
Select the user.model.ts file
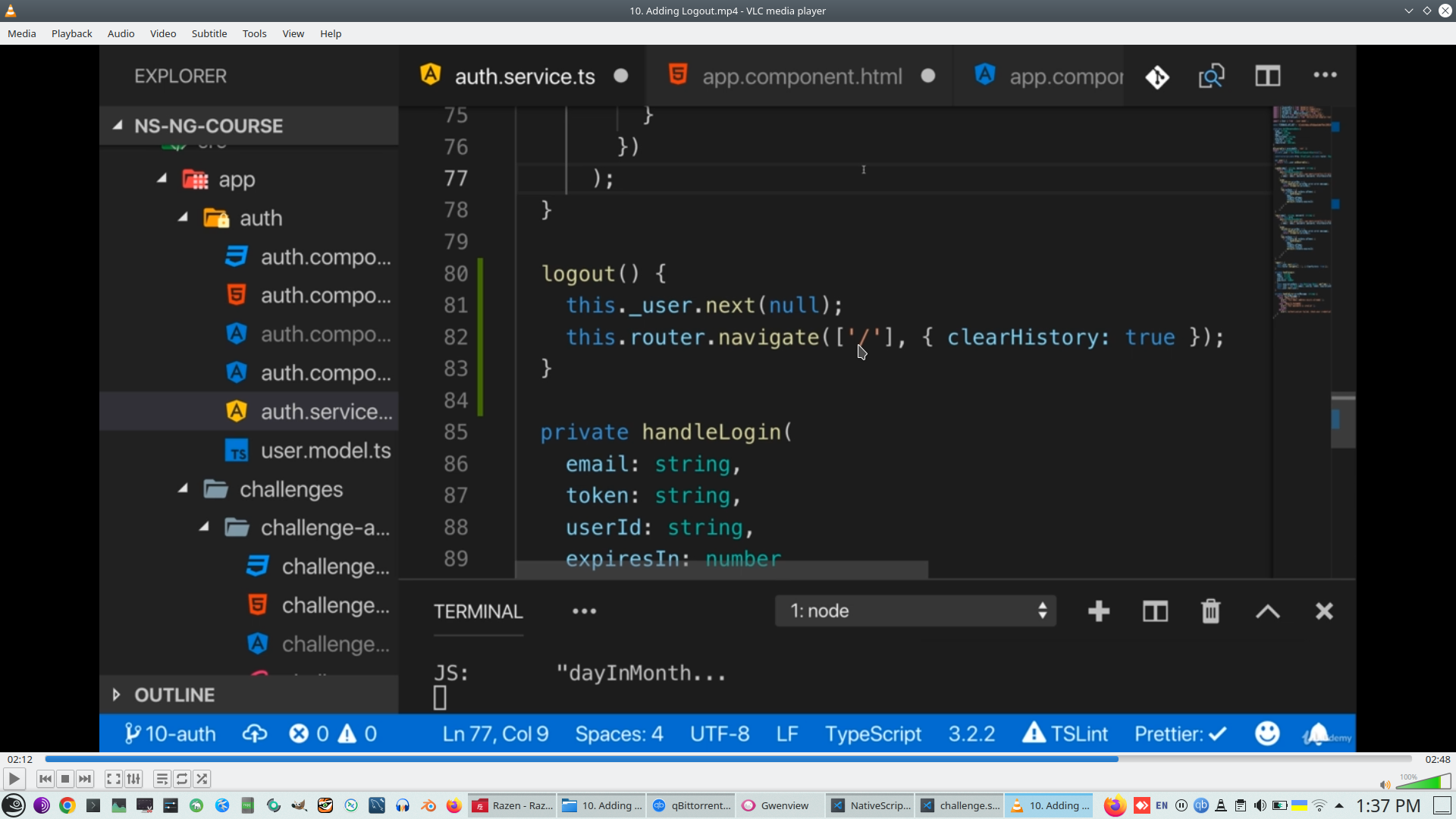click(x=325, y=451)
